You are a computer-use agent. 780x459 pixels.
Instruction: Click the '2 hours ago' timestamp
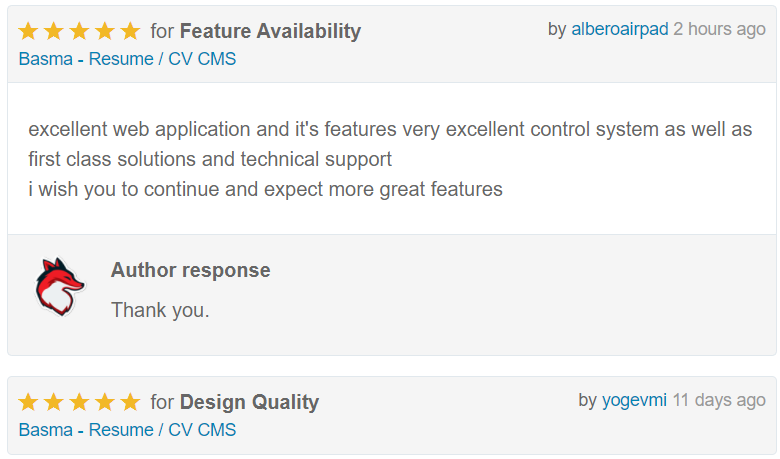pyautogui.click(x=719, y=29)
